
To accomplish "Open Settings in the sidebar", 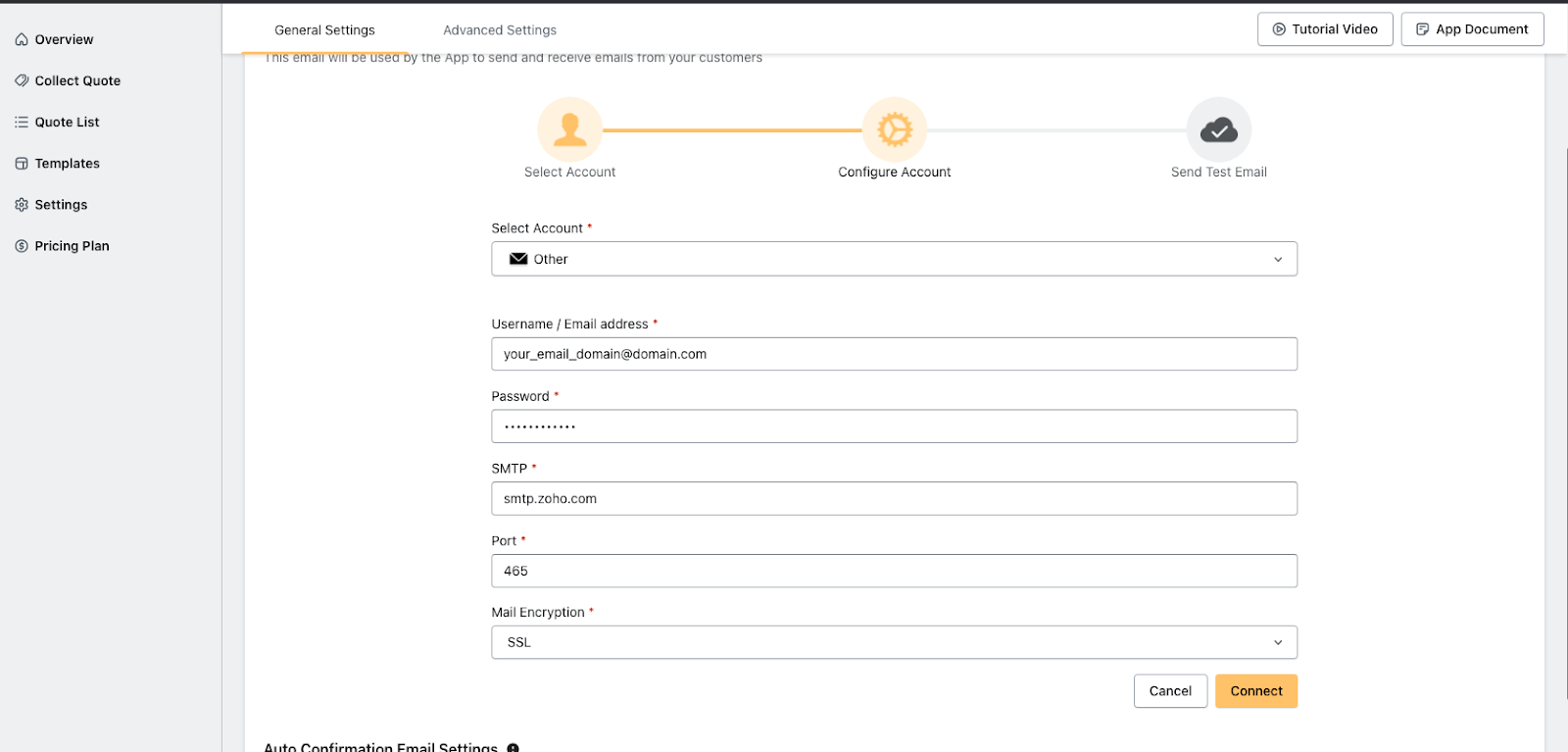I will tap(61, 204).
